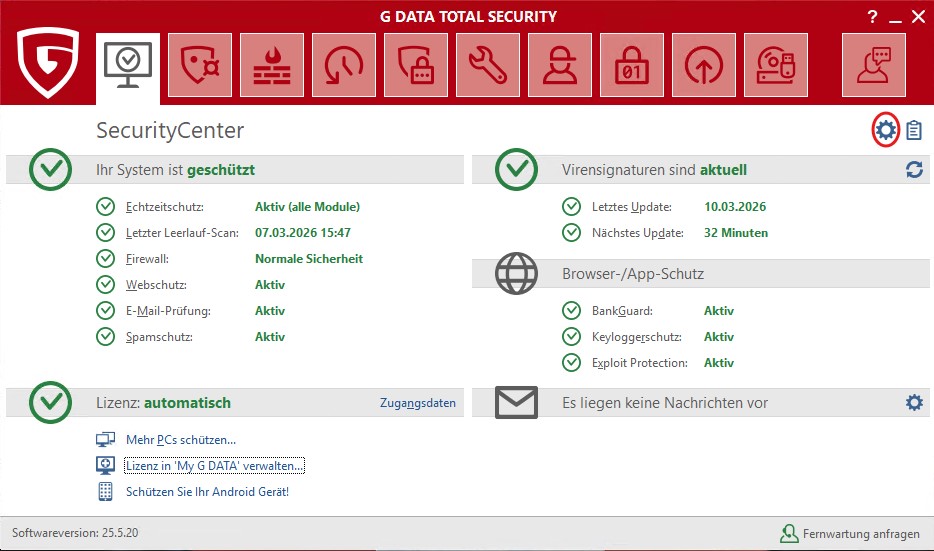Click Schützen Sie Ihr Android Gerät link

click(x=207, y=492)
